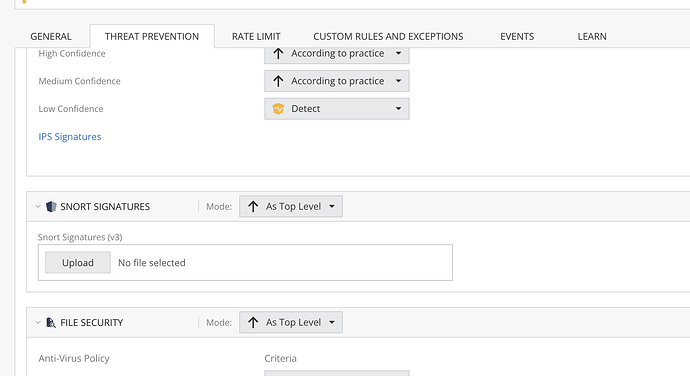The width and height of the screenshot is (690, 376).
Task: Open High Confidence action dropdown
Action: (x=337, y=54)
